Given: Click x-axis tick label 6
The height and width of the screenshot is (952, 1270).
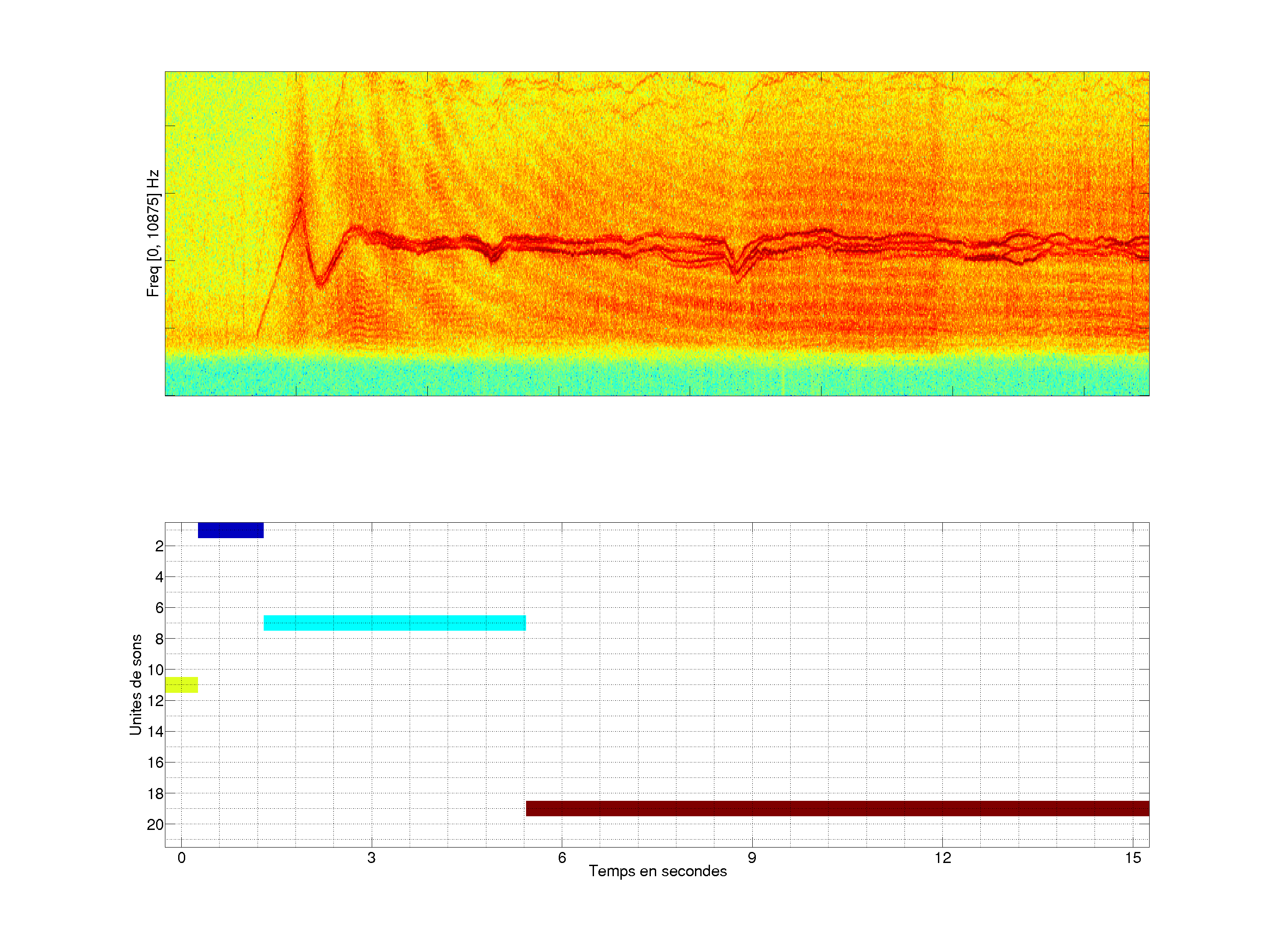Looking at the screenshot, I should click(561, 858).
